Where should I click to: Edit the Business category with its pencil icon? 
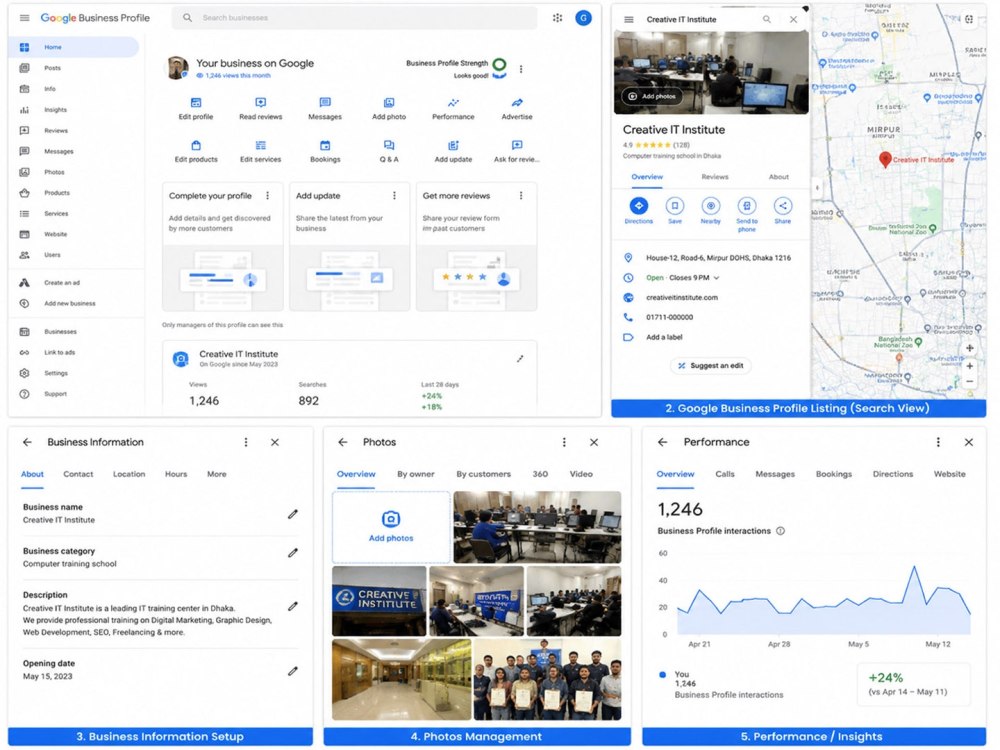(x=293, y=553)
